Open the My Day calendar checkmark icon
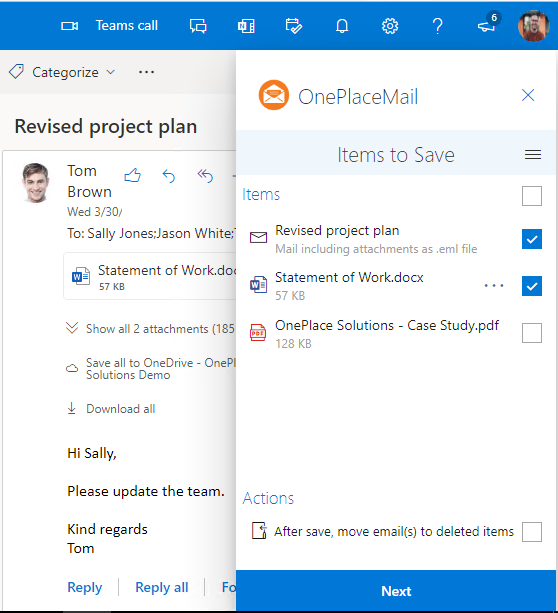558x613 pixels. (294, 26)
